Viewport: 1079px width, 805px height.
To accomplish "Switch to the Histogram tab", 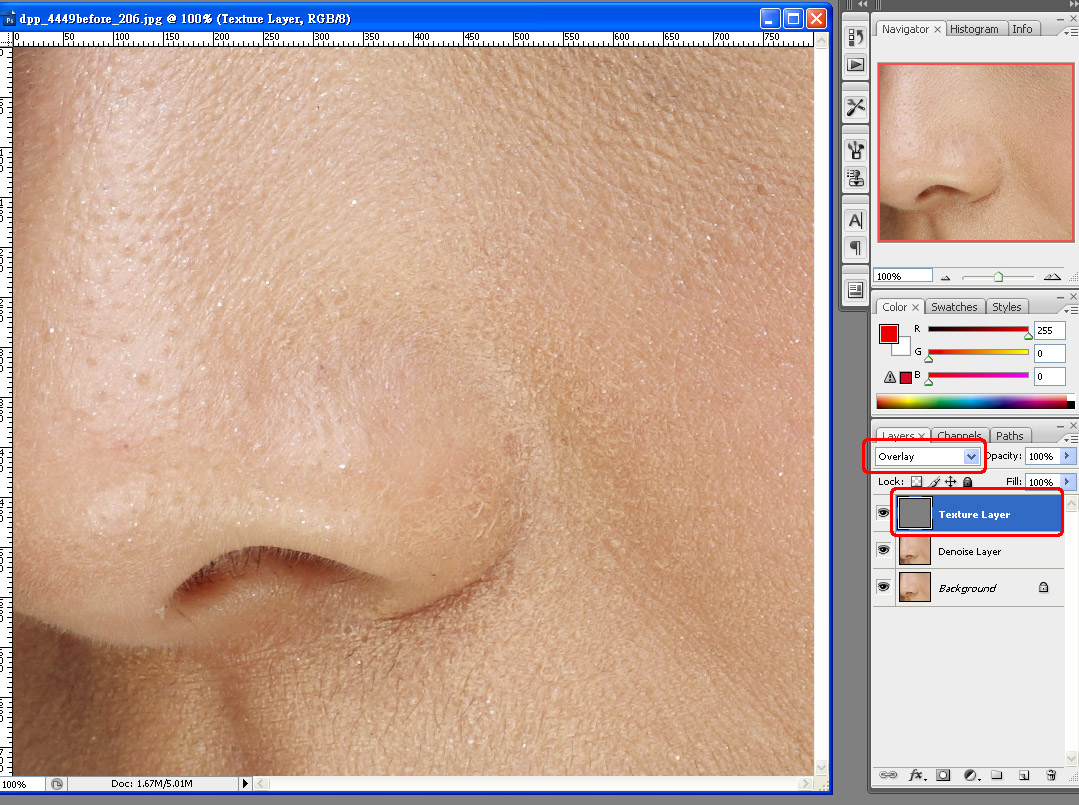I will pos(974,29).
